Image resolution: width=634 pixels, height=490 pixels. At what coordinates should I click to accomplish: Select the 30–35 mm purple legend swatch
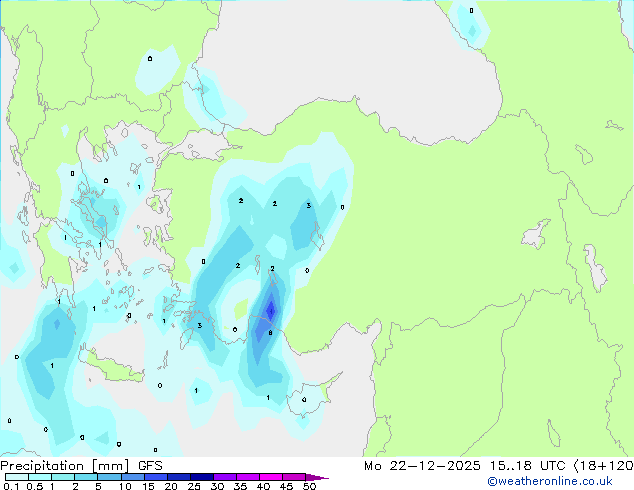click(x=225, y=477)
